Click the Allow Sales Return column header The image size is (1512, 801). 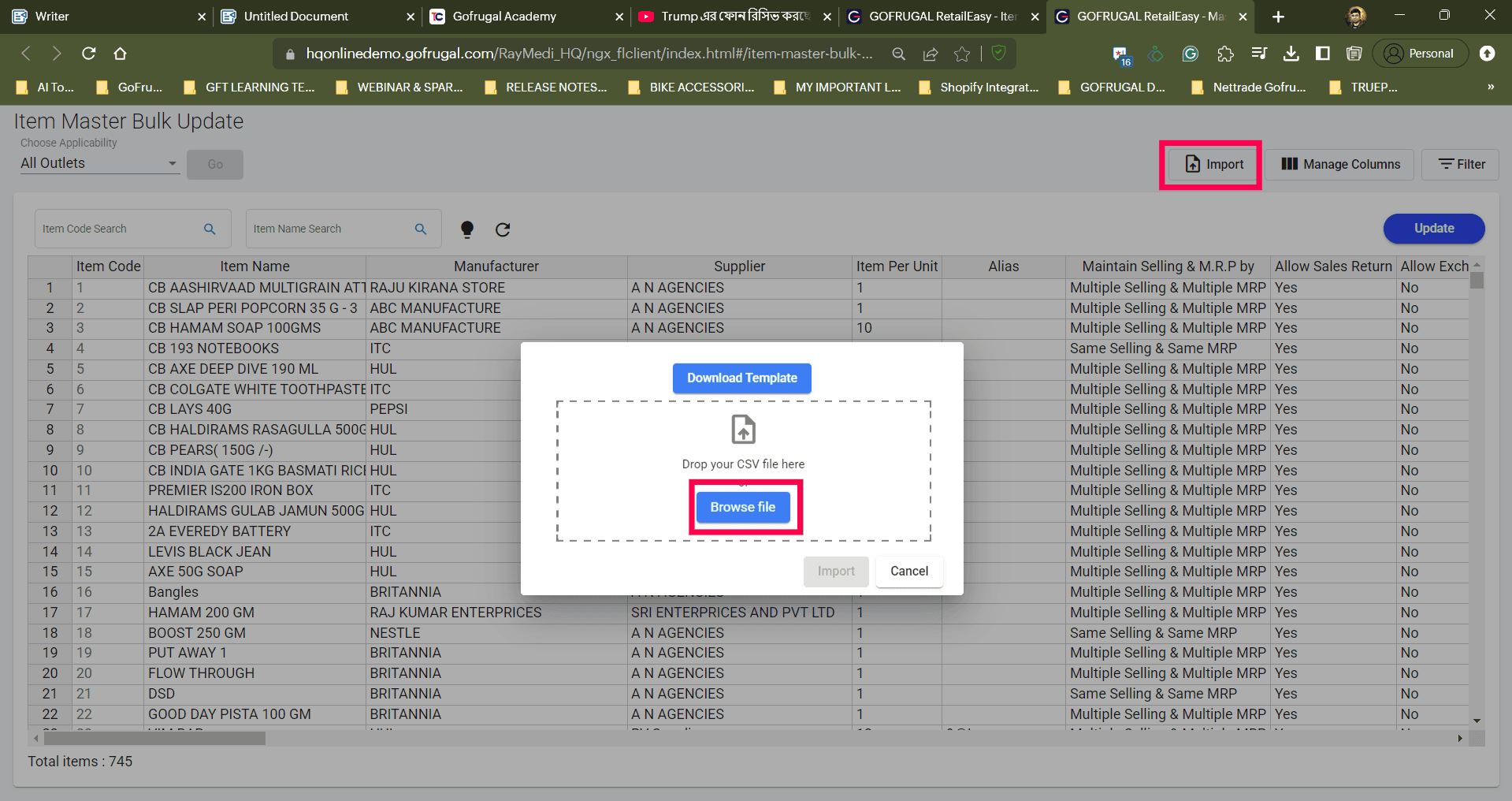pyautogui.click(x=1334, y=266)
